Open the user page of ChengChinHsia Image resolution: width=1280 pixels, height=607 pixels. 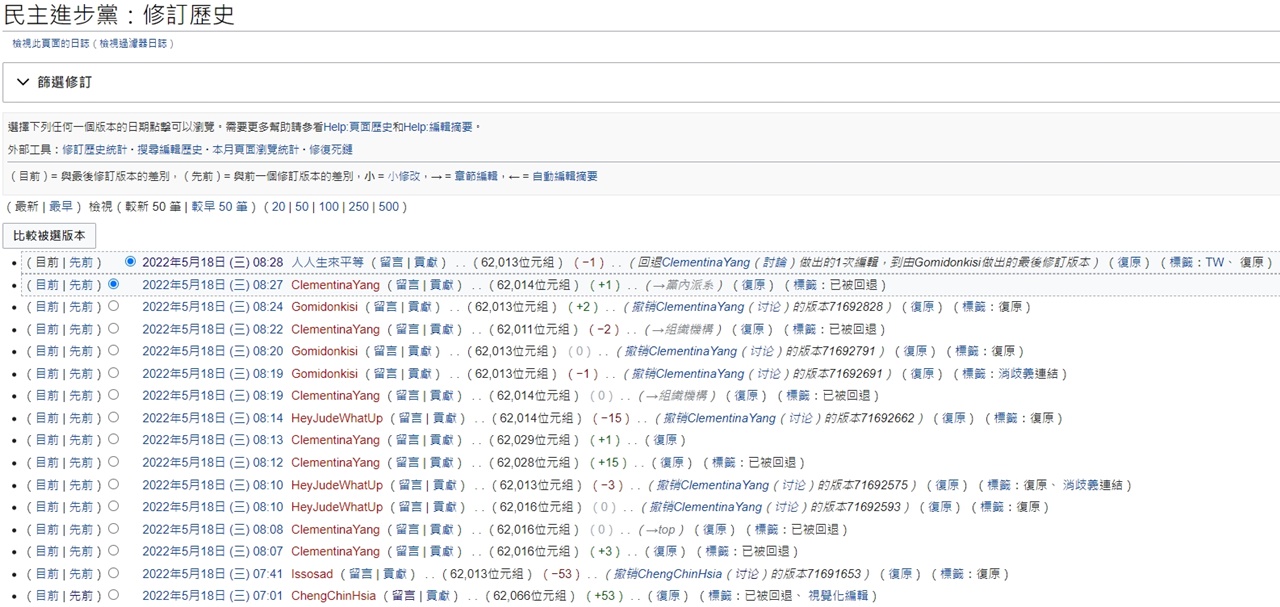pyautogui.click(x=334, y=596)
